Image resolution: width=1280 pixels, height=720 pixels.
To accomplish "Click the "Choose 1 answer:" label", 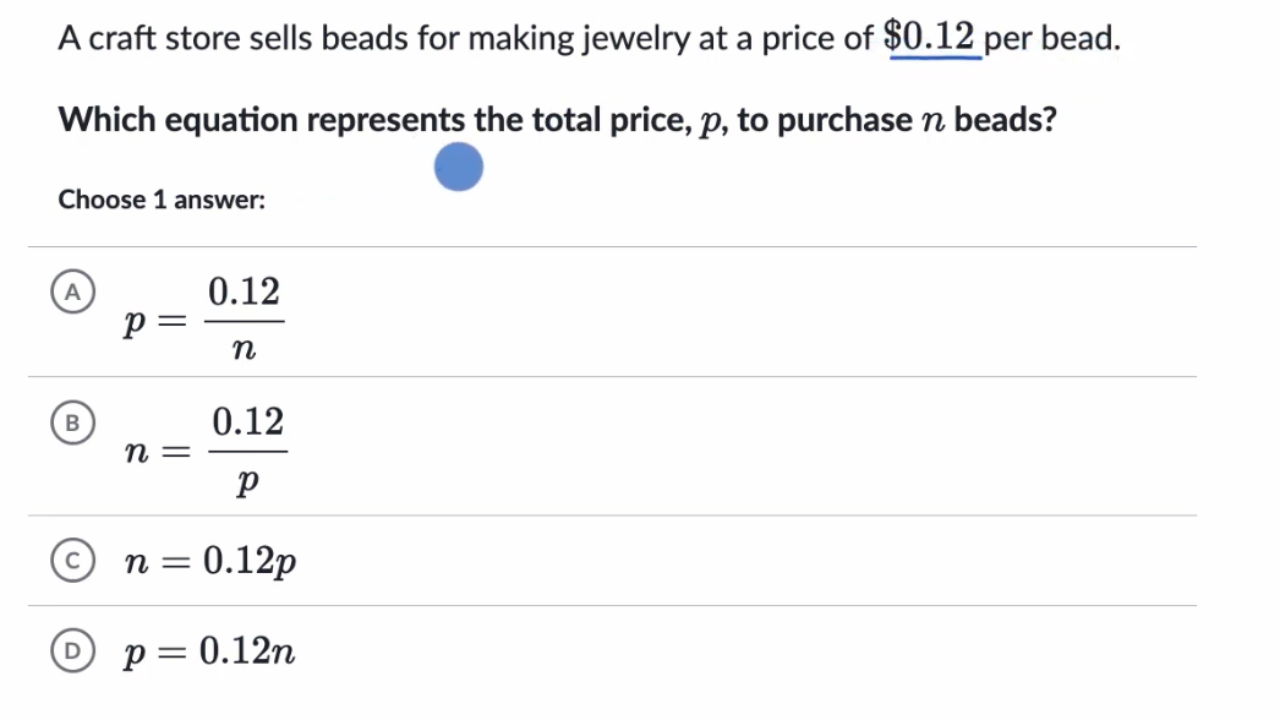I will 162,200.
